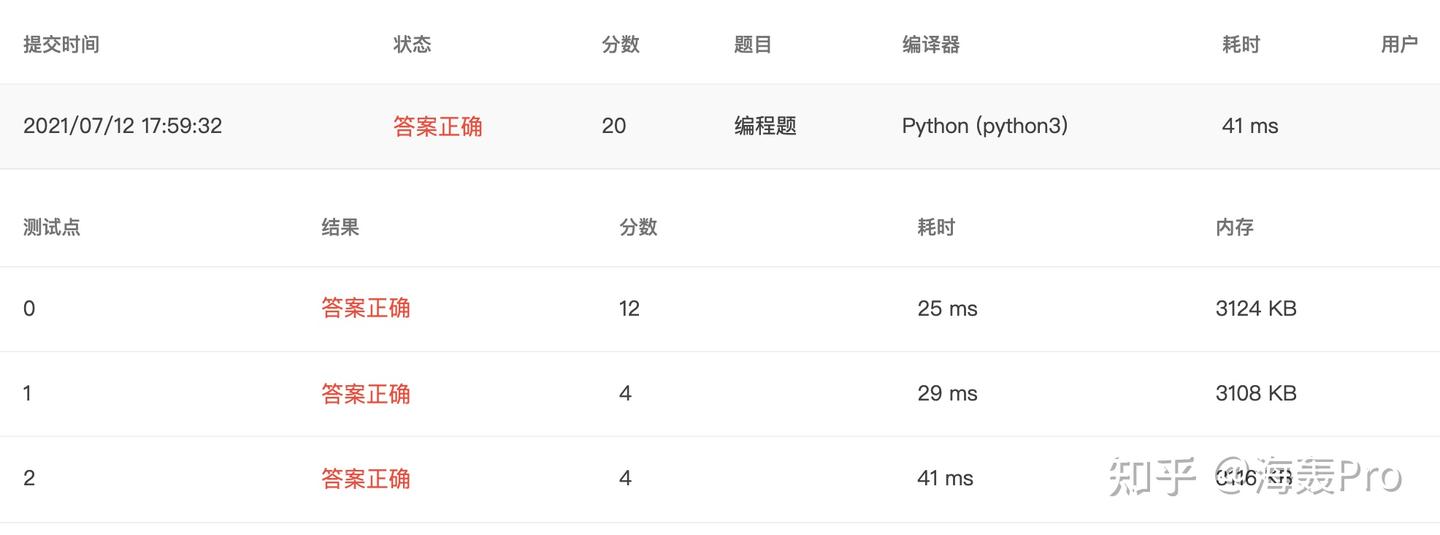Click the 测试点 column header

52,227
